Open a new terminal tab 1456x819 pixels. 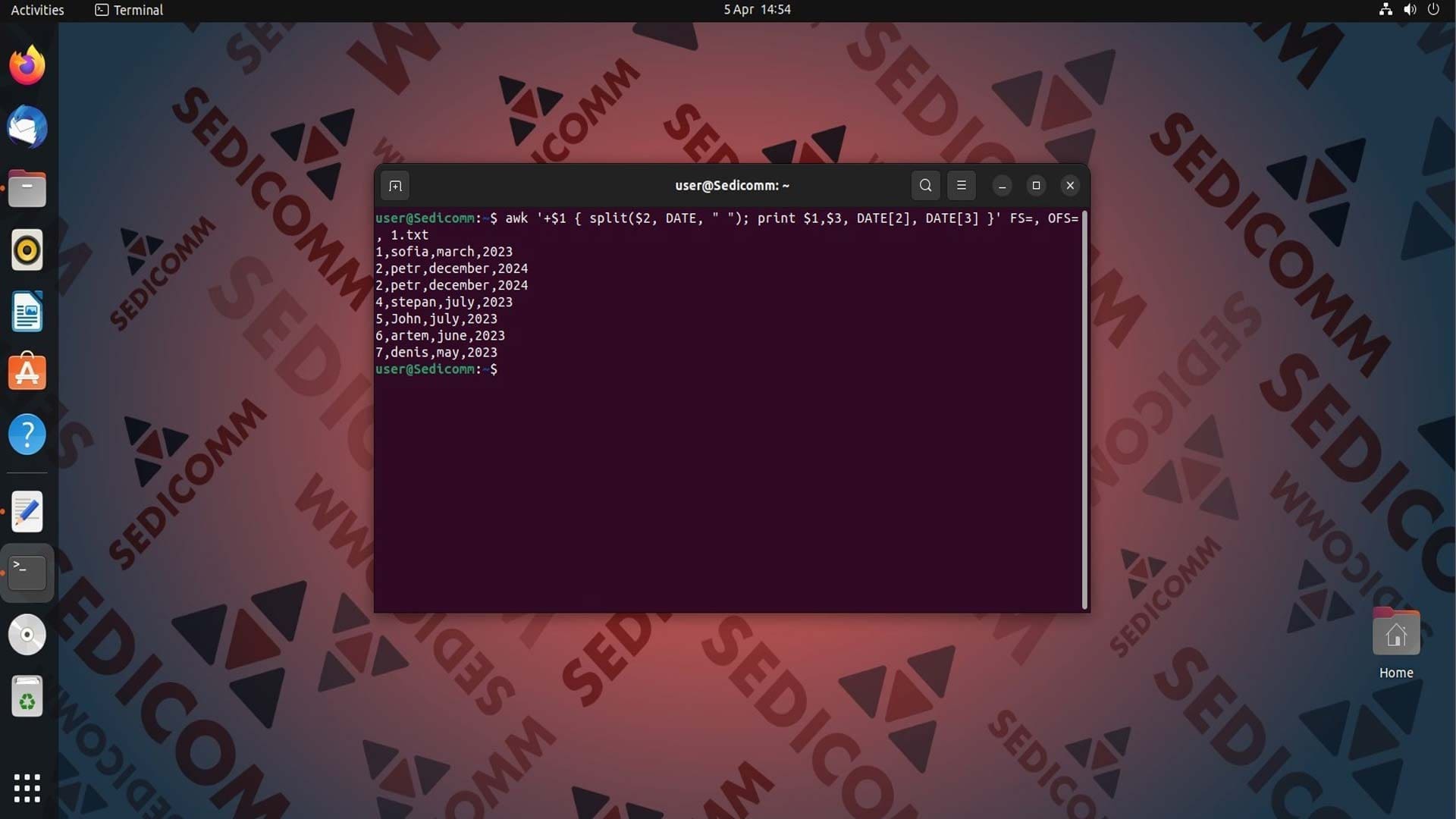[395, 186]
